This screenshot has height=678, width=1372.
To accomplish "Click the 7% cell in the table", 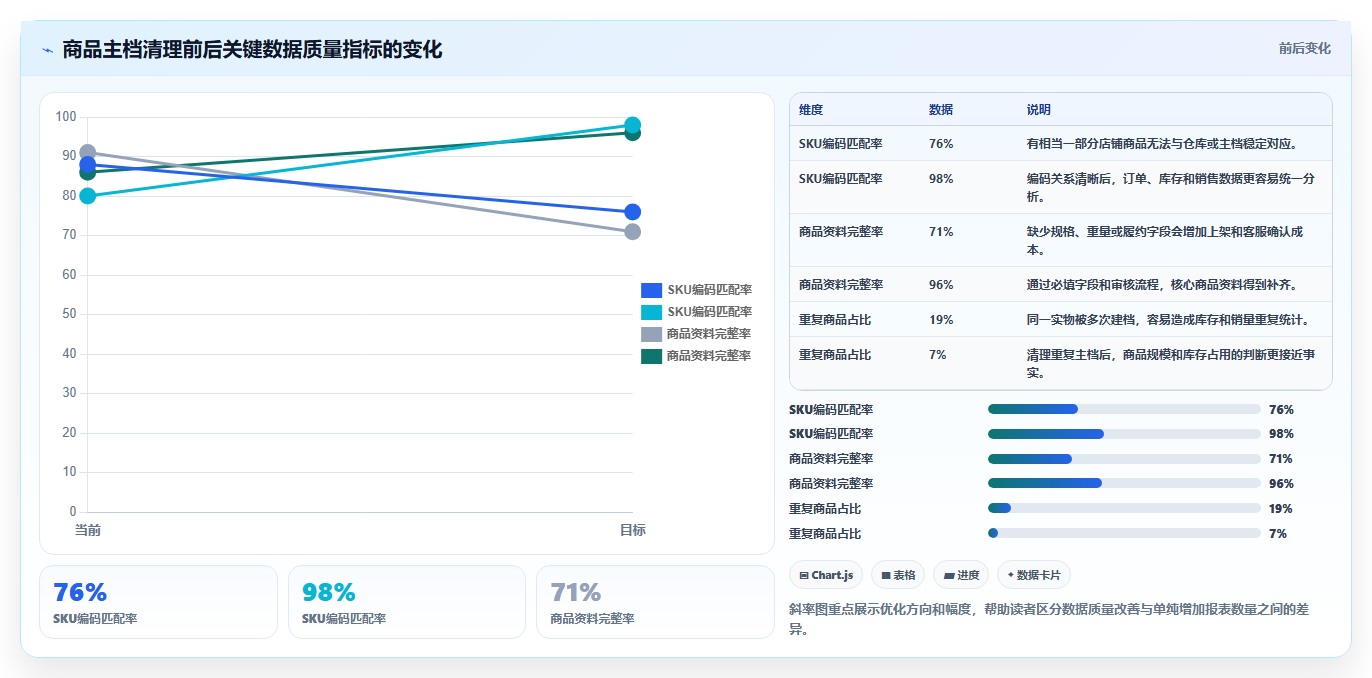I will click(938, 355).
